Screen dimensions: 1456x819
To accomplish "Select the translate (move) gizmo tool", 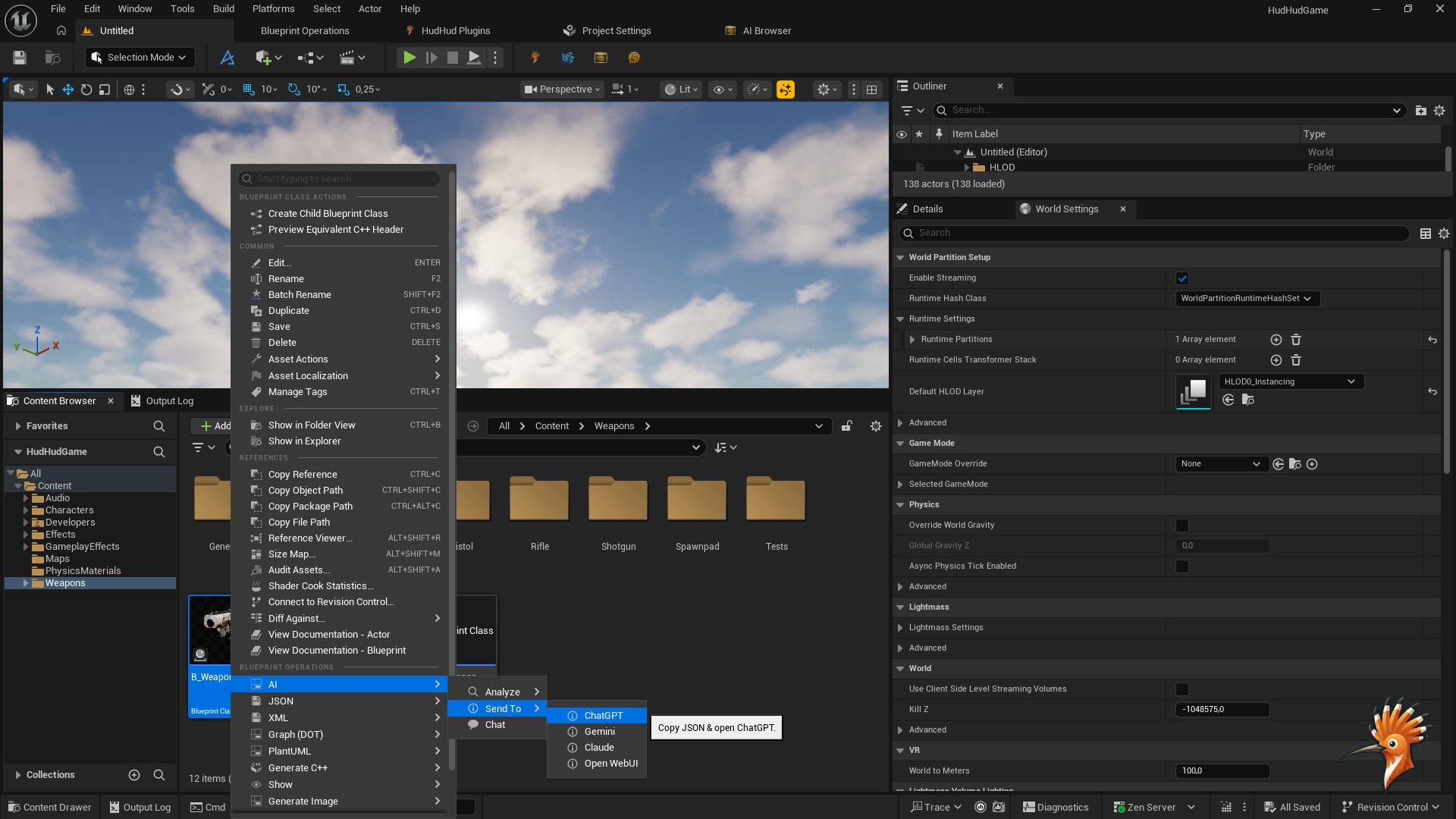I will click(68, 89).
